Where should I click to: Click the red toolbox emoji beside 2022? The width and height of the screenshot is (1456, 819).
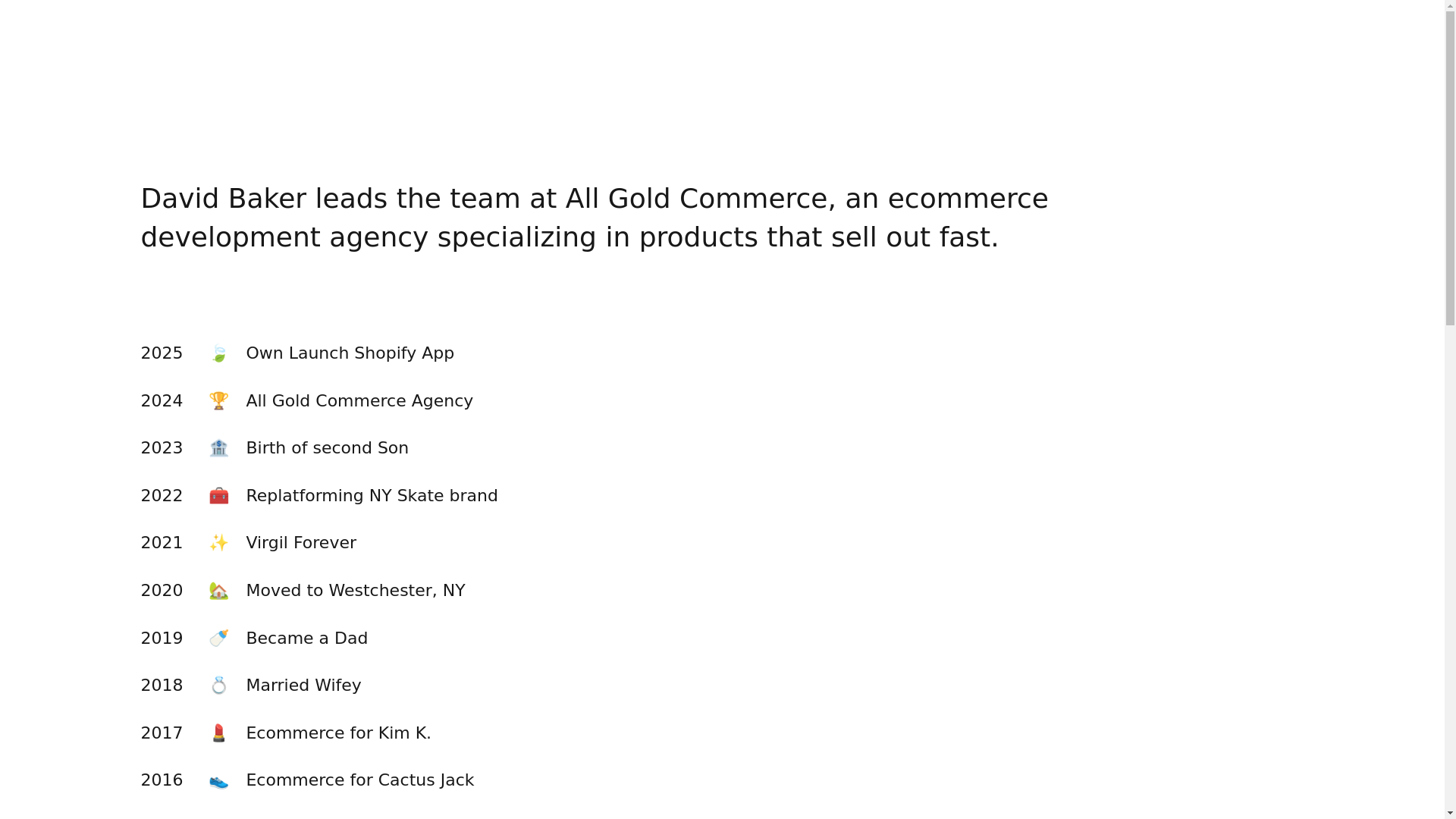coord(218,496)
